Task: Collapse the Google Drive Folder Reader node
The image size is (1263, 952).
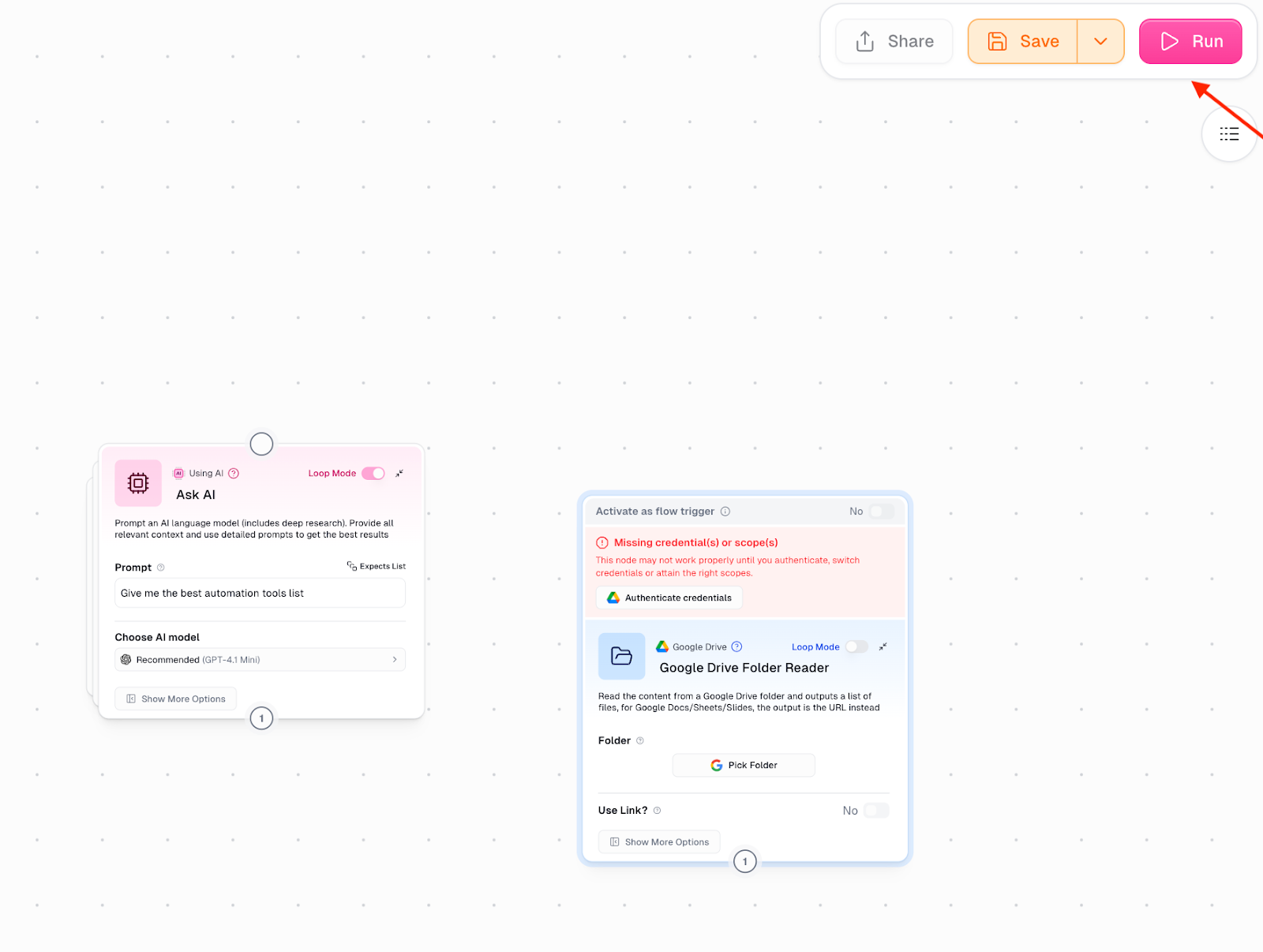Action: (883, 647)
